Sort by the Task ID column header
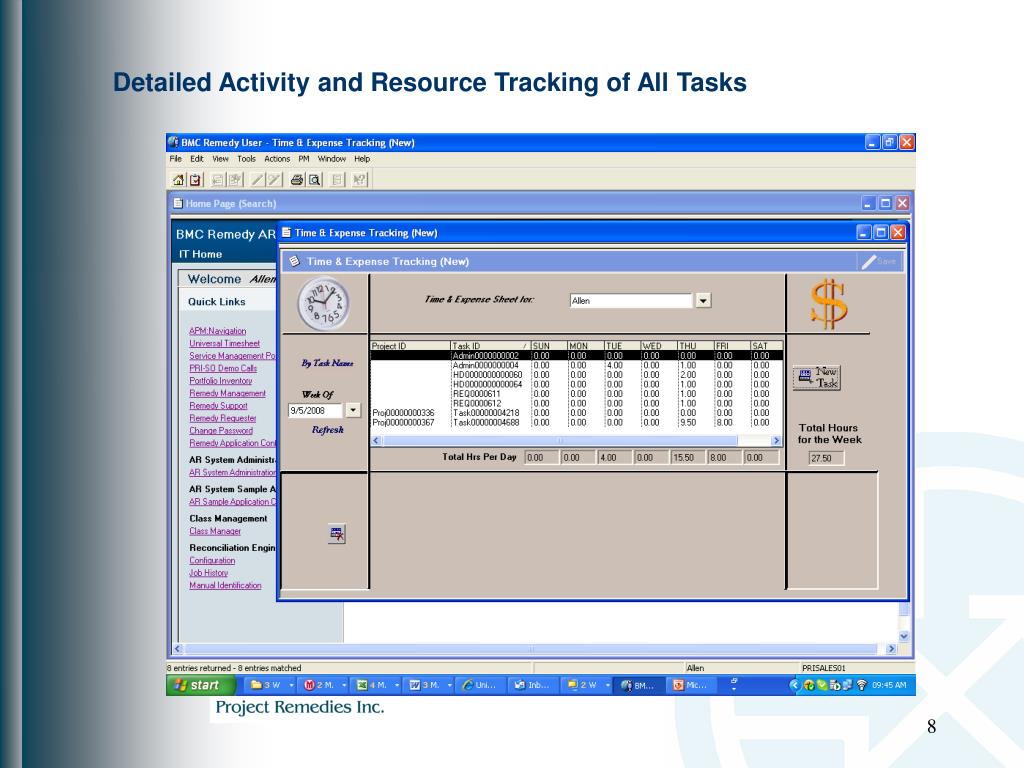The width and height of the screenshot is (1024, 768). click(490, 345)
